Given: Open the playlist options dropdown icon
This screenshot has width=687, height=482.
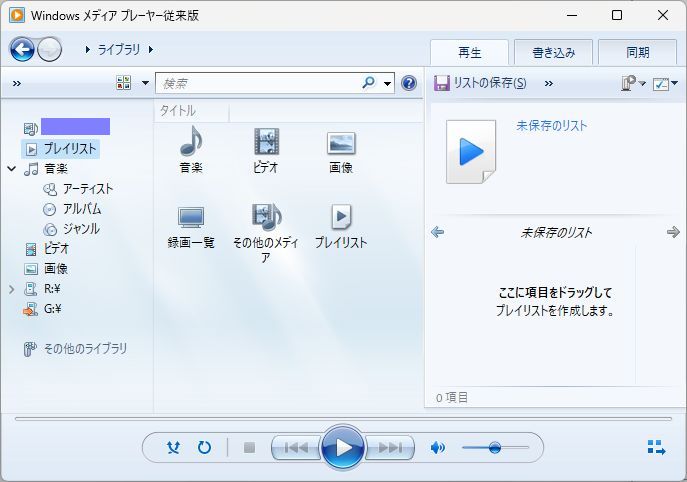Looking at the screenshot, I should 633,83.
